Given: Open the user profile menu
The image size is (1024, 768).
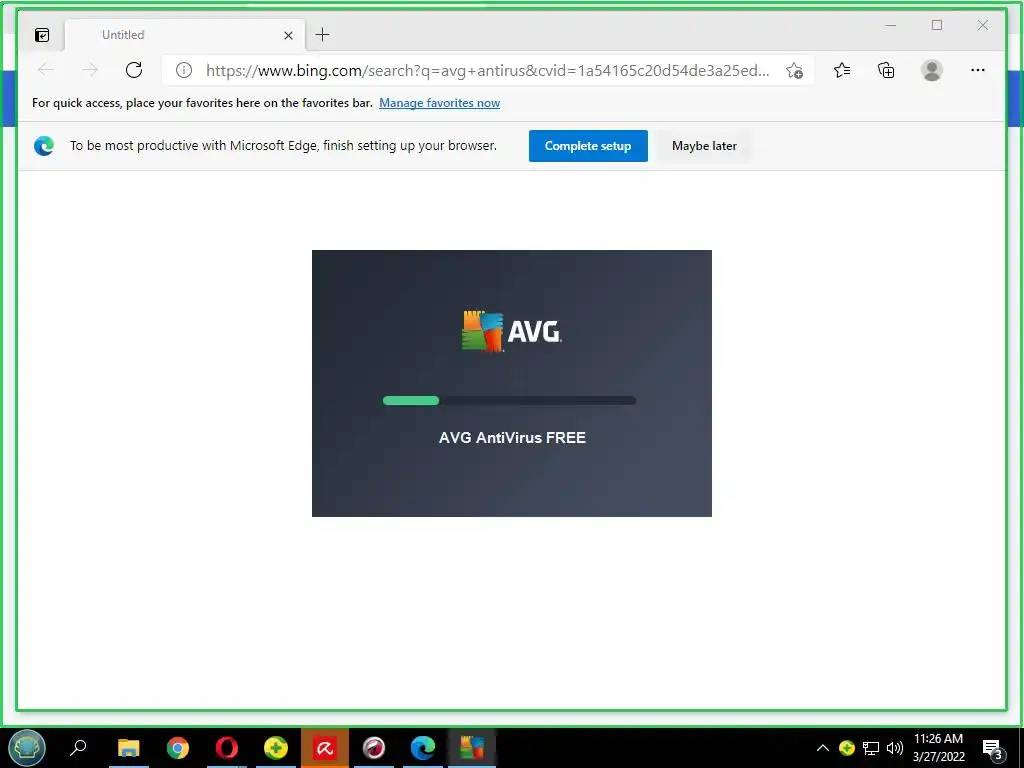Looking at the screenshot, I should point(932,70).
